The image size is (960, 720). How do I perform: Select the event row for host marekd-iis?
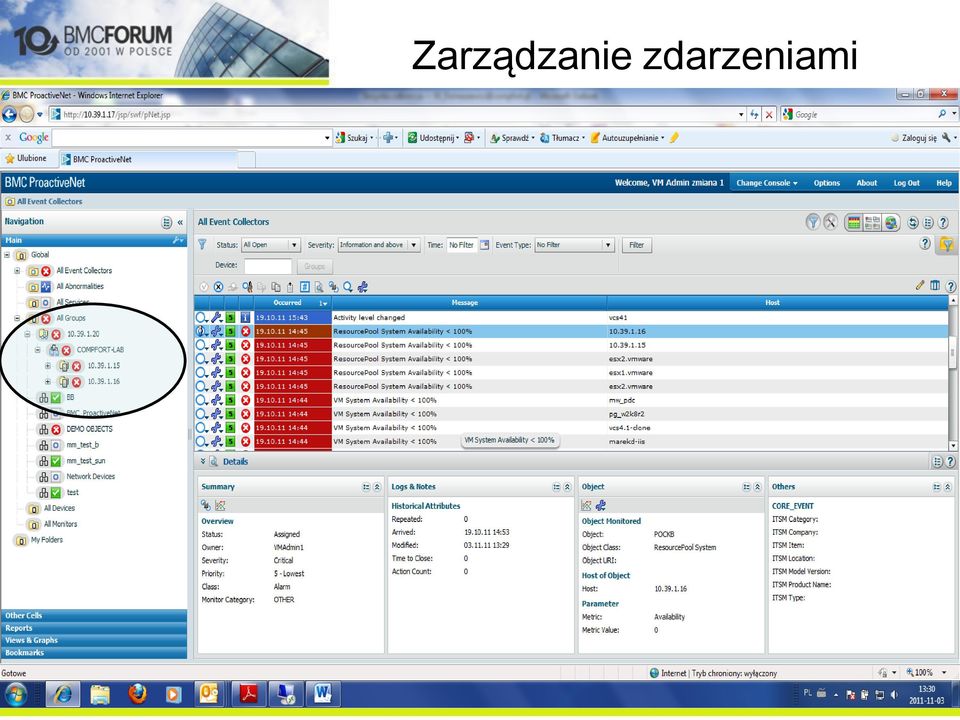(x=571, y=441)
